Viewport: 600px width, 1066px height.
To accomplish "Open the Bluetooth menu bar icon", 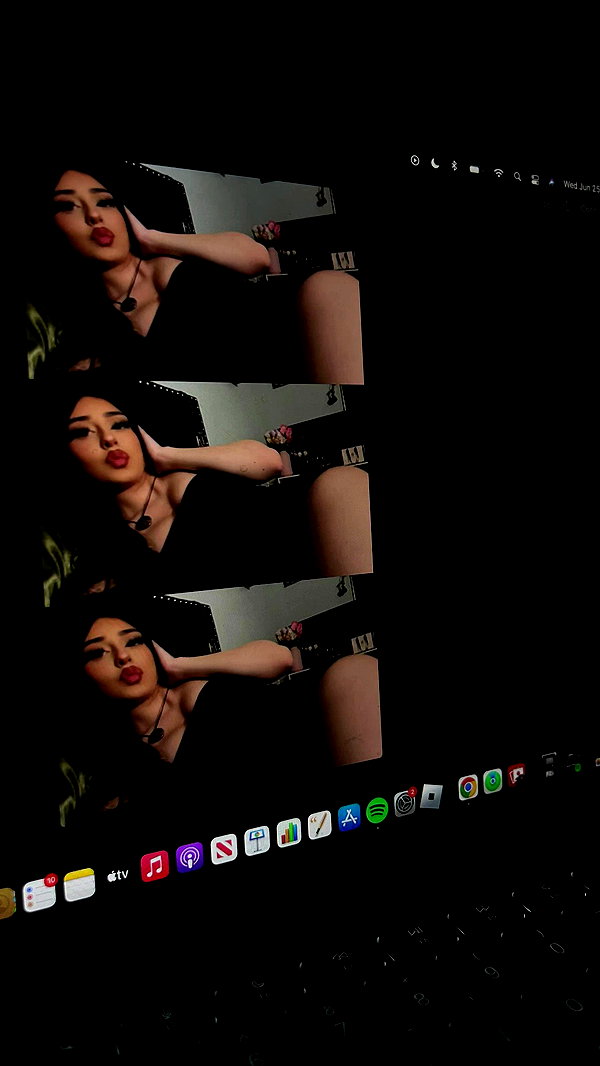I will point(455,166).
